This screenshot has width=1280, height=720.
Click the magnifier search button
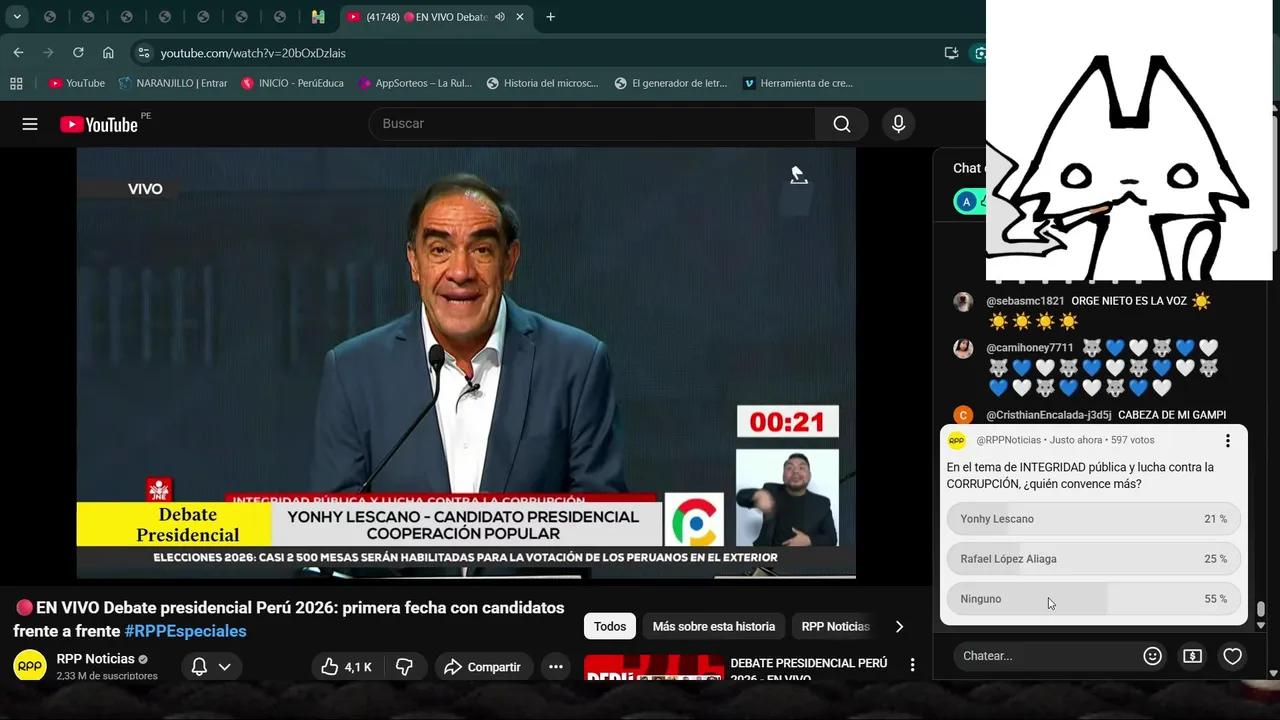842,124
